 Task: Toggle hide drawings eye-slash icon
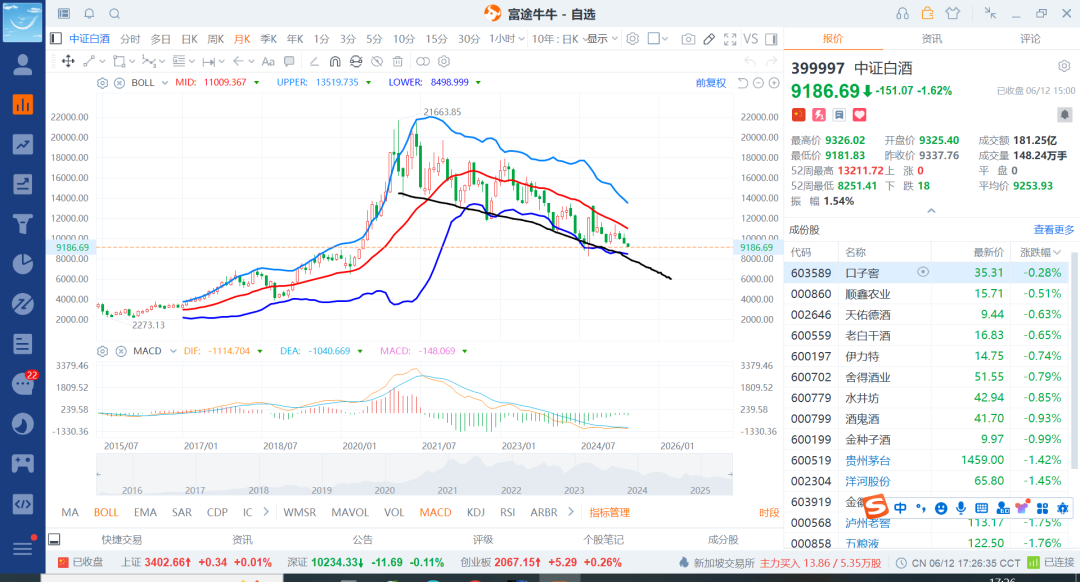pyautogui.click(x=377, y=61)
